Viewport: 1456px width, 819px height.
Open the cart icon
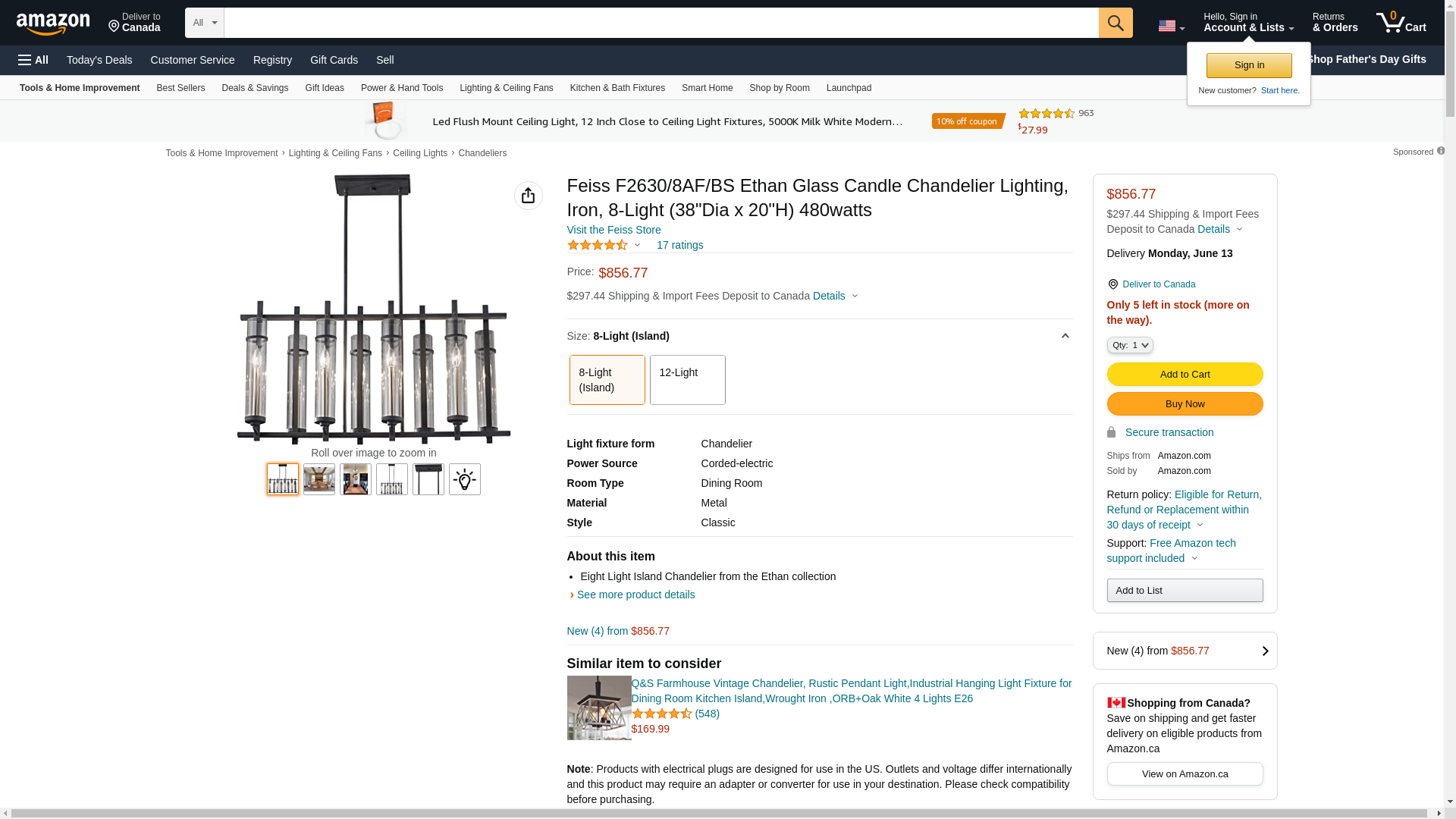tap(1401, 23)
